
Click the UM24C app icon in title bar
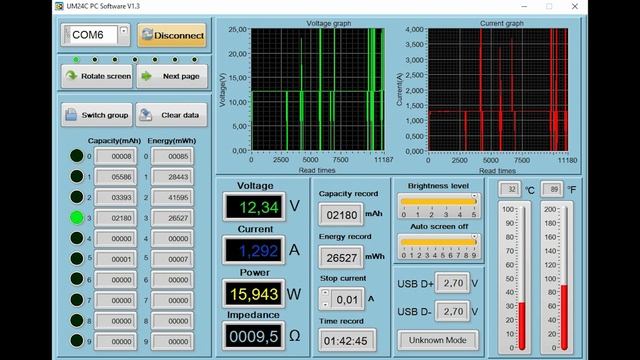tap(59, 6)
